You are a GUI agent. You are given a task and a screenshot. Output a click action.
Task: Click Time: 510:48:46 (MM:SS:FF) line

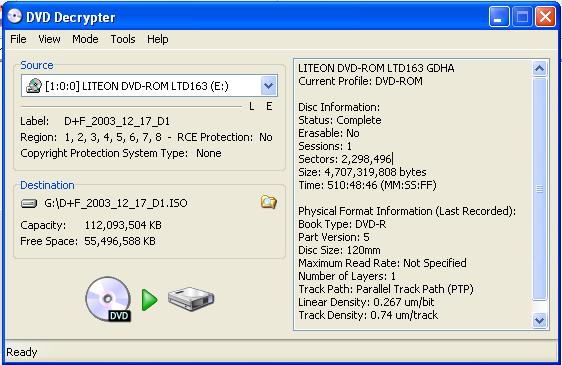click(x=367, y=185)
